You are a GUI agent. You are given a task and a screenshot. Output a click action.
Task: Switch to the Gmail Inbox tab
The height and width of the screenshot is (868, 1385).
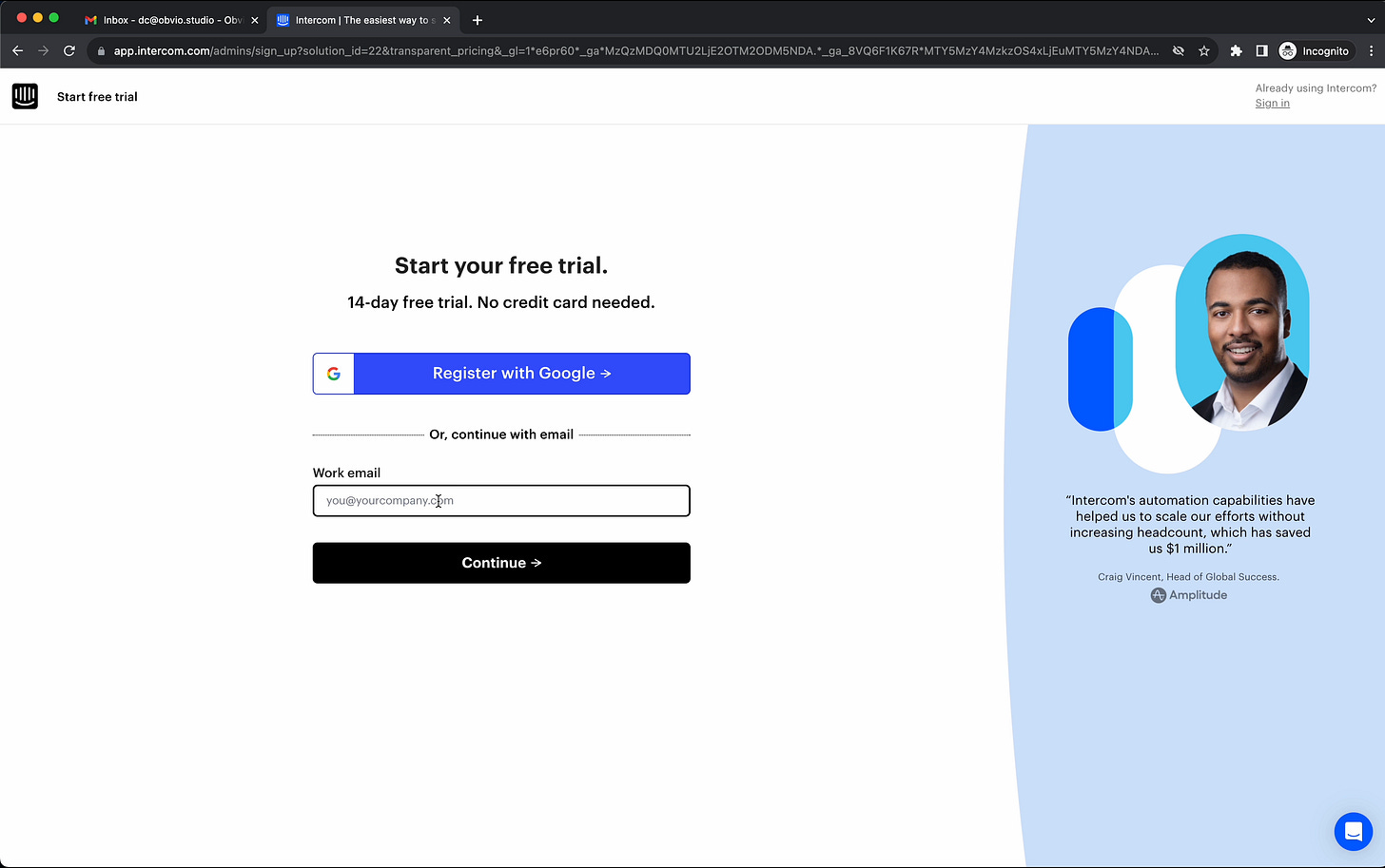[x=169, y=20]
